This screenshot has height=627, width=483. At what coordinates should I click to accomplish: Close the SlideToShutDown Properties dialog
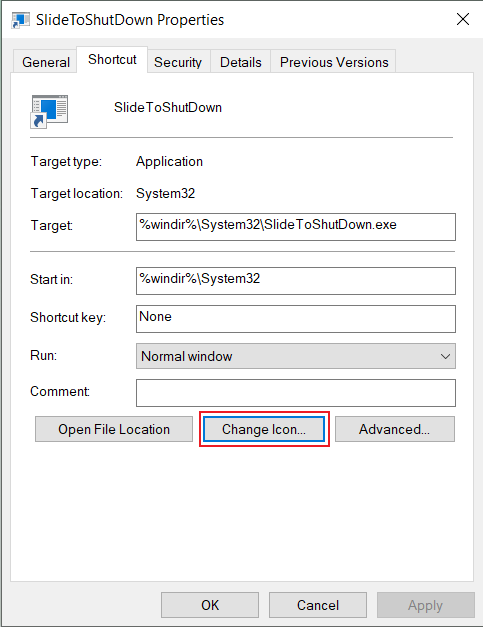click(463, 19)
